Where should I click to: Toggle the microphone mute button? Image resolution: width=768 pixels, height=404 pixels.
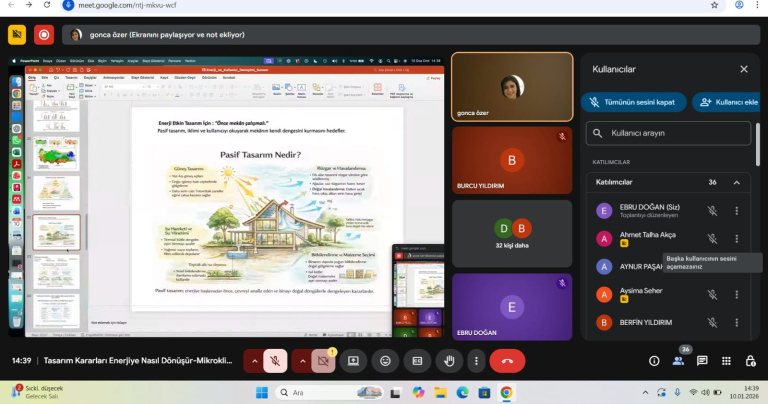coord(276,361)
